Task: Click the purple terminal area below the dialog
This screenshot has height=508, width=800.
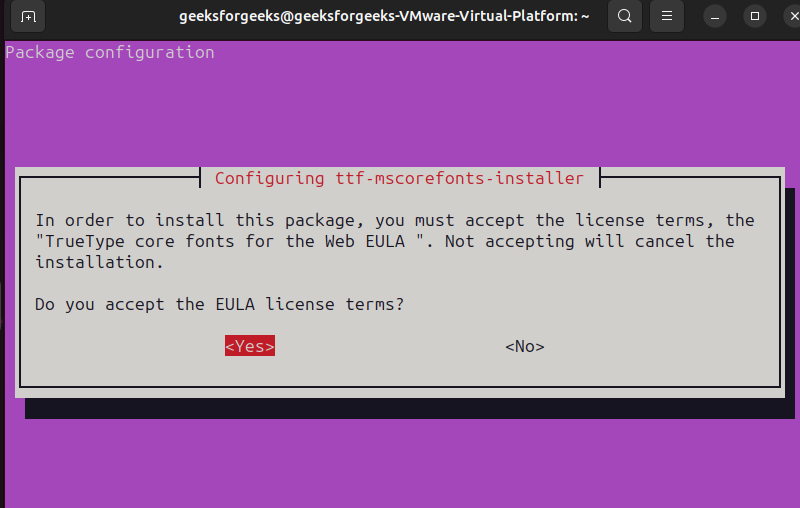Action: (x=400, y=460)
